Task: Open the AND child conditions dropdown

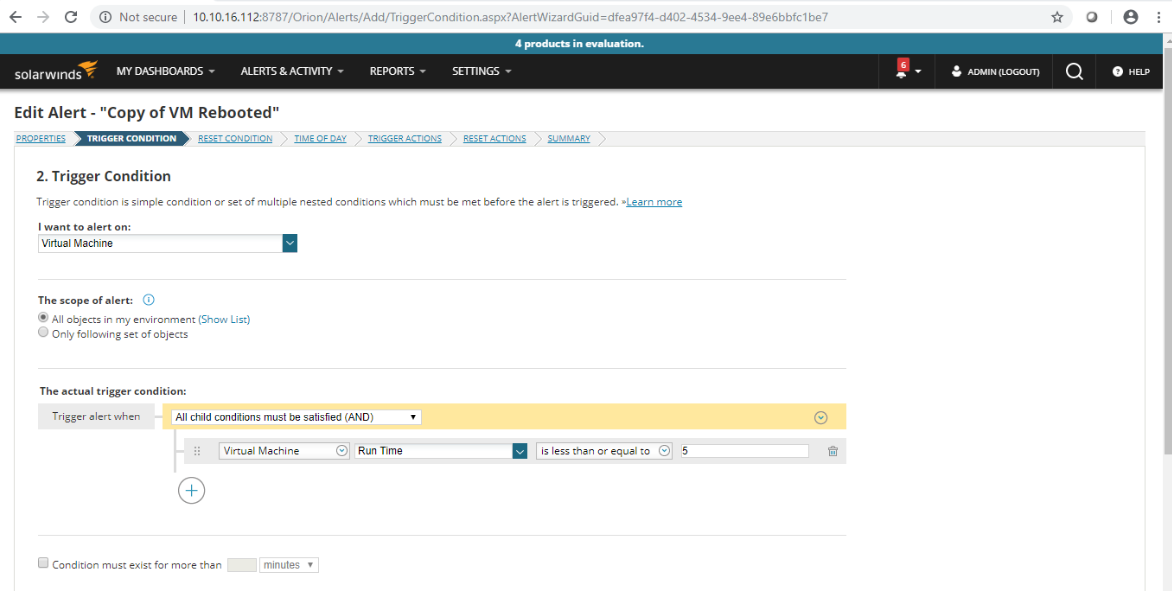Action: click(x=296, y=417)
